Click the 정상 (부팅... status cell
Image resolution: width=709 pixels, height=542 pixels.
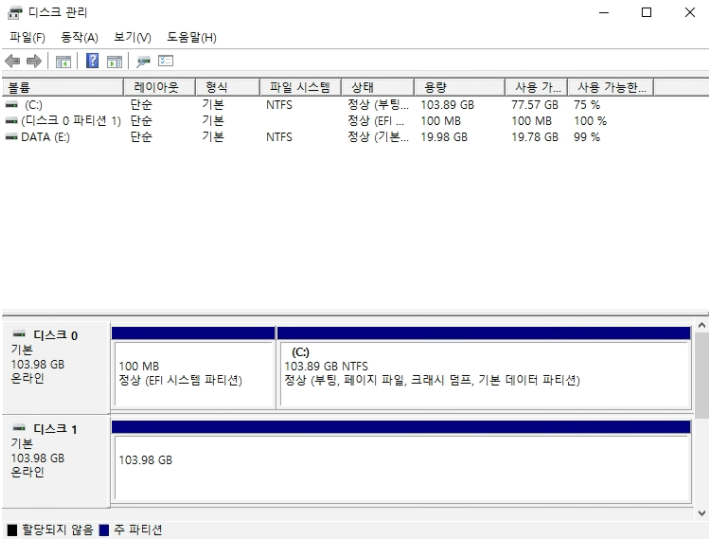click(x=378, y=105)
